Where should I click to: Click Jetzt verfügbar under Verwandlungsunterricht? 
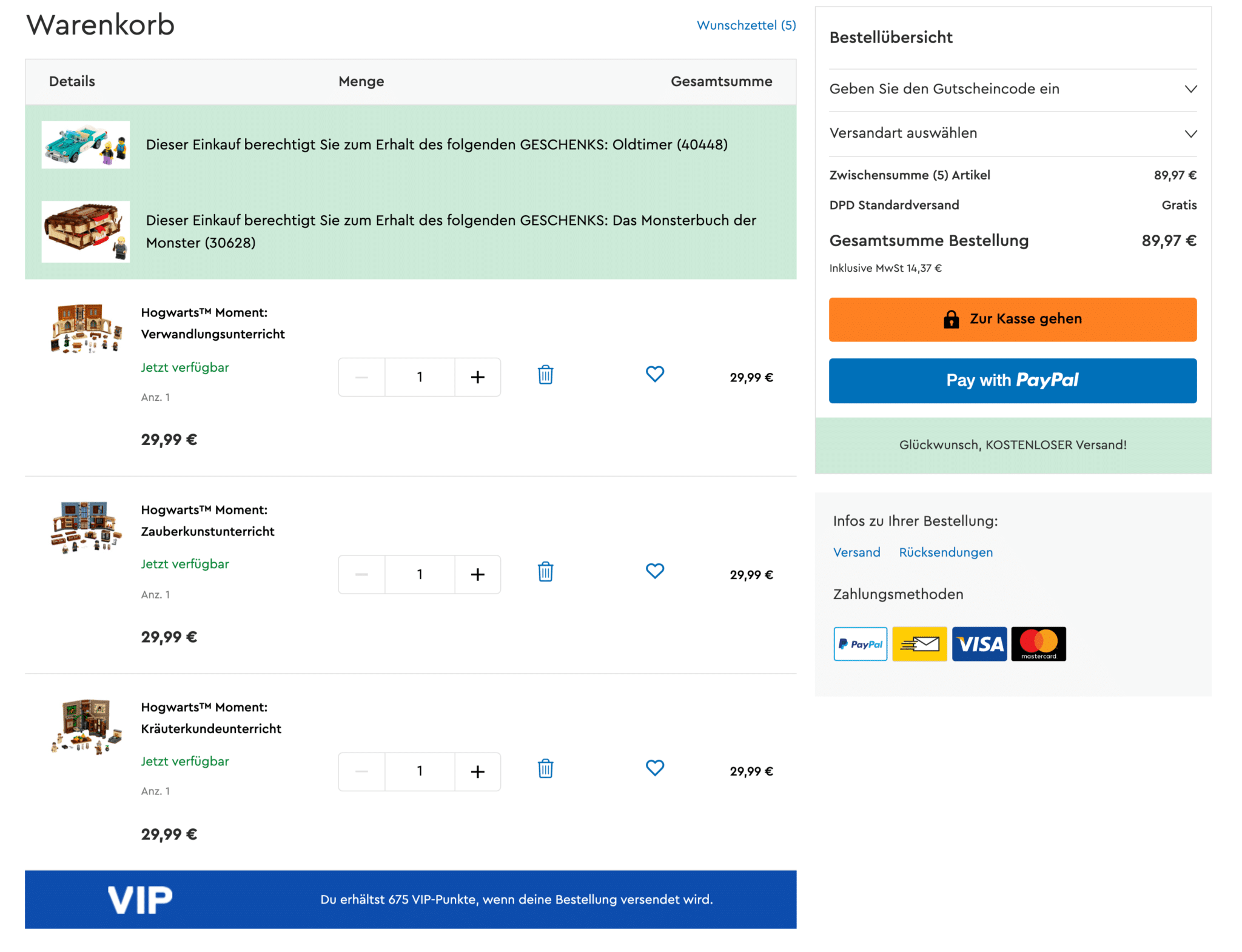click(185, 367)
